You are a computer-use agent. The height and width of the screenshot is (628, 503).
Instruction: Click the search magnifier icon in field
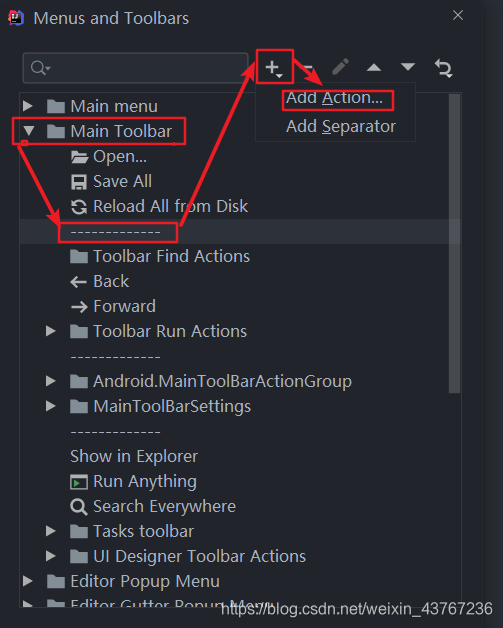click(40, 68)
